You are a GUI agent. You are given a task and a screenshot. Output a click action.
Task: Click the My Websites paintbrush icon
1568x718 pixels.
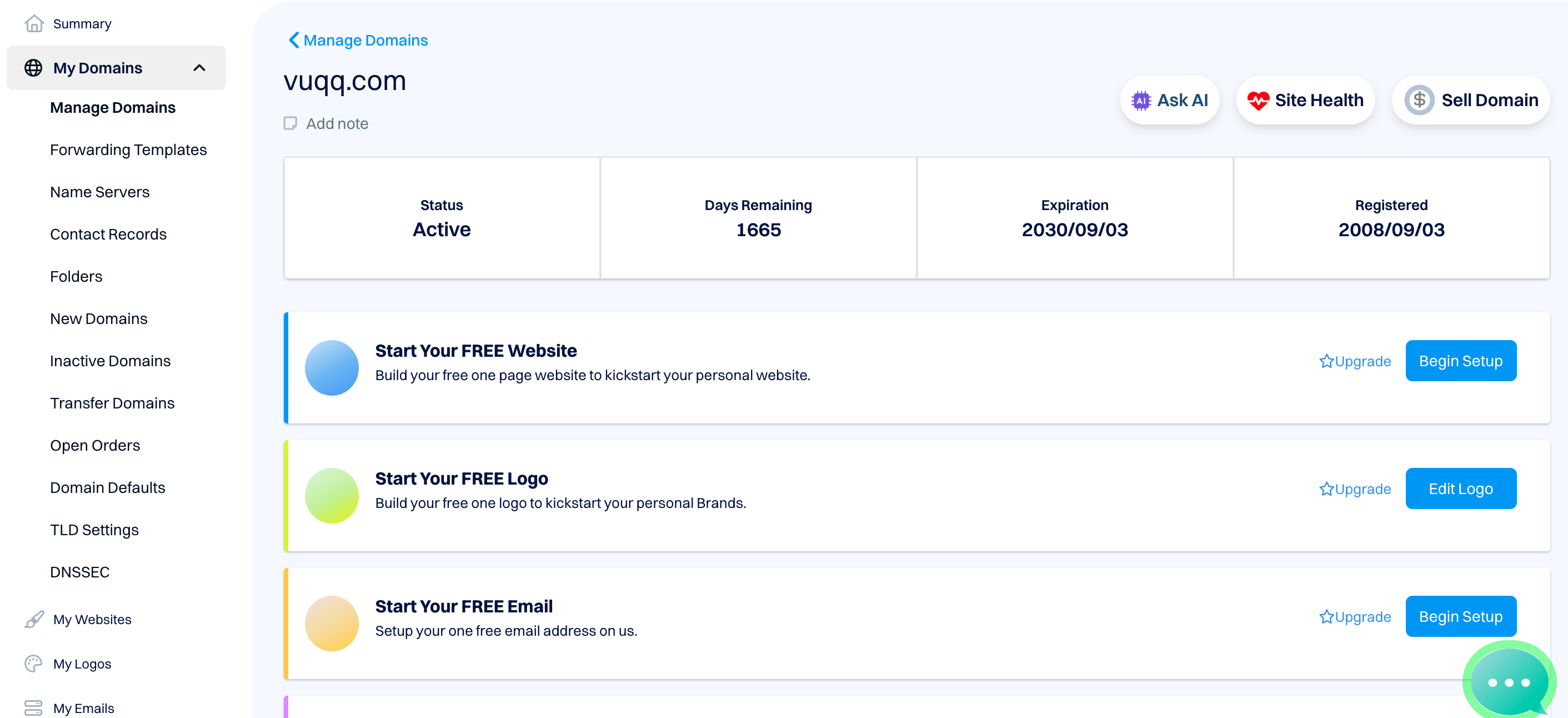(x=34, y=619)
